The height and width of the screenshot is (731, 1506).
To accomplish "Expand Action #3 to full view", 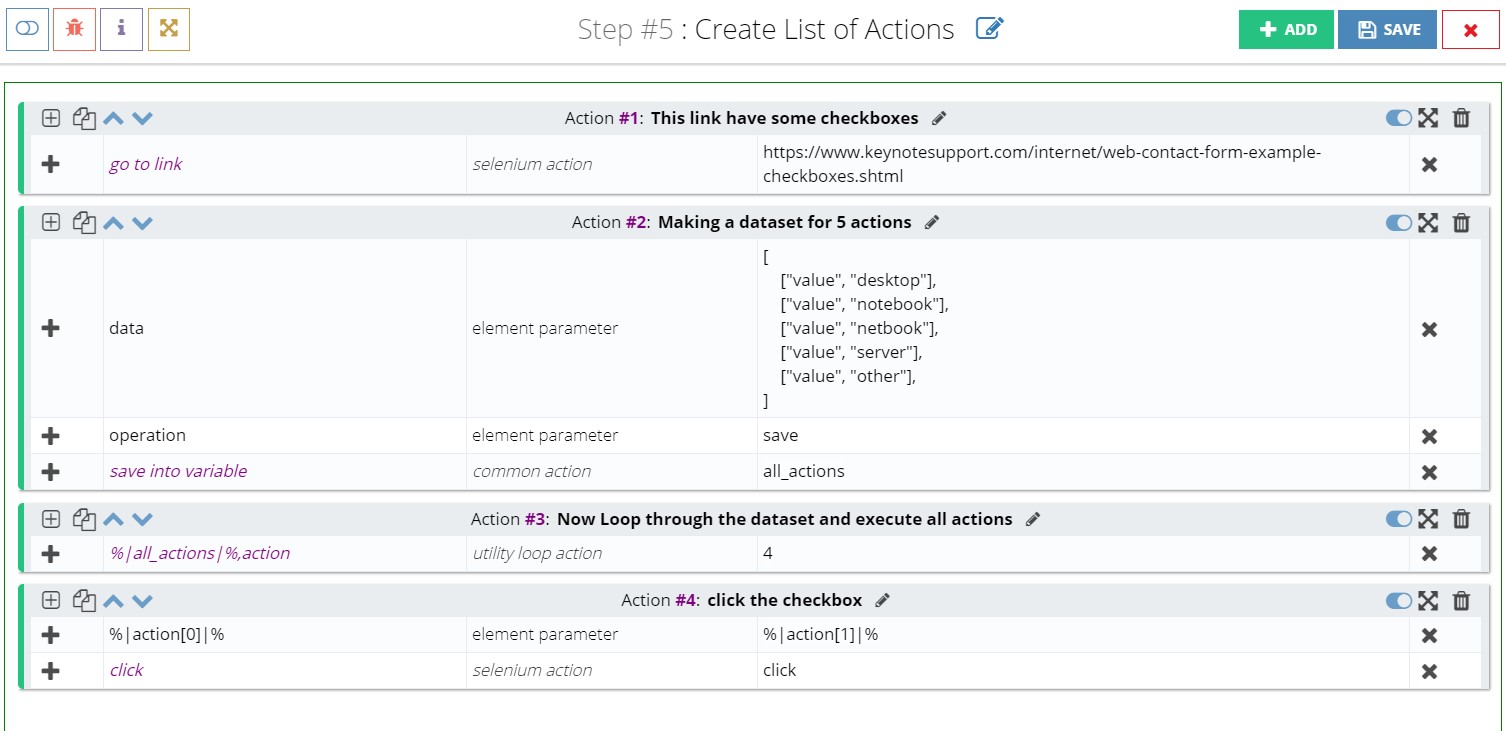I will pos(1428,519).
